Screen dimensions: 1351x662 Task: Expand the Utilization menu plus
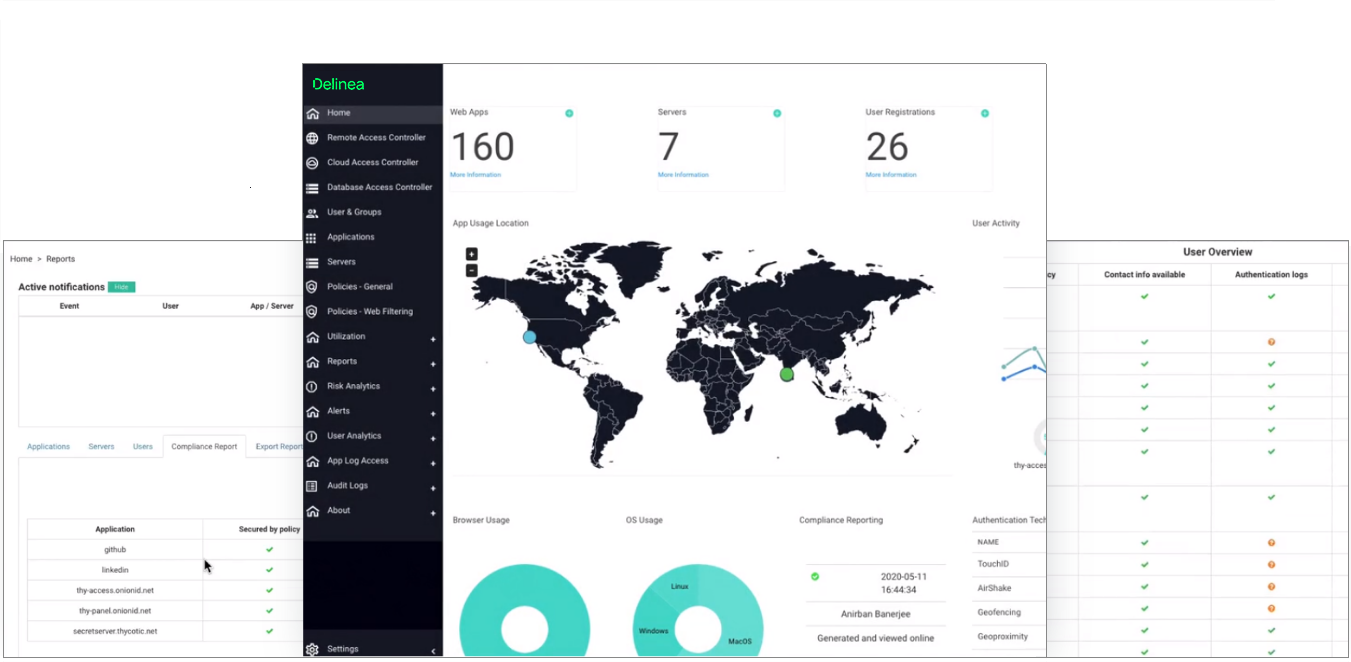pos(433,340)
